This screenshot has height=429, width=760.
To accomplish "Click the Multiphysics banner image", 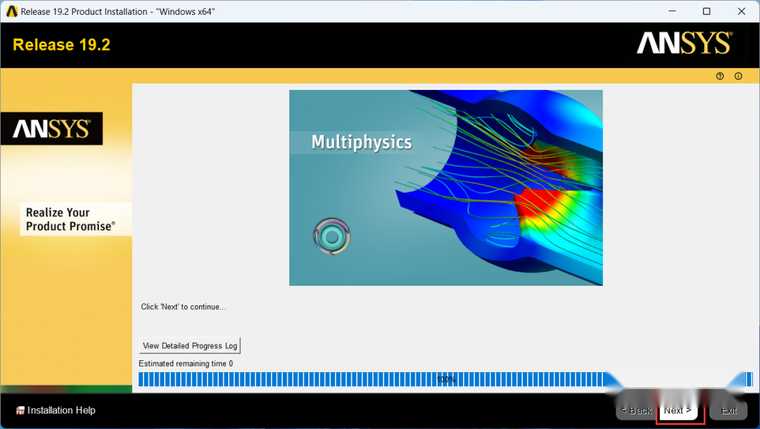I will point(446,188).
